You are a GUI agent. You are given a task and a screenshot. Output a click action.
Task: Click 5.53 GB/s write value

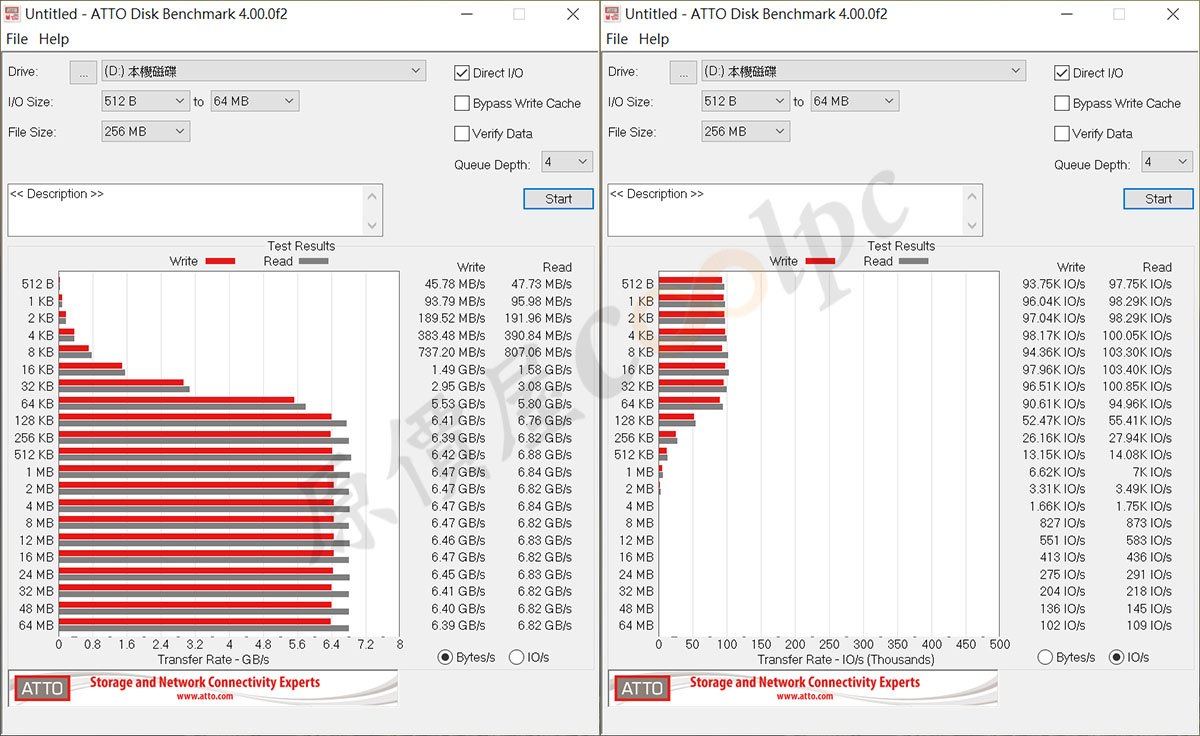(458, 403)
